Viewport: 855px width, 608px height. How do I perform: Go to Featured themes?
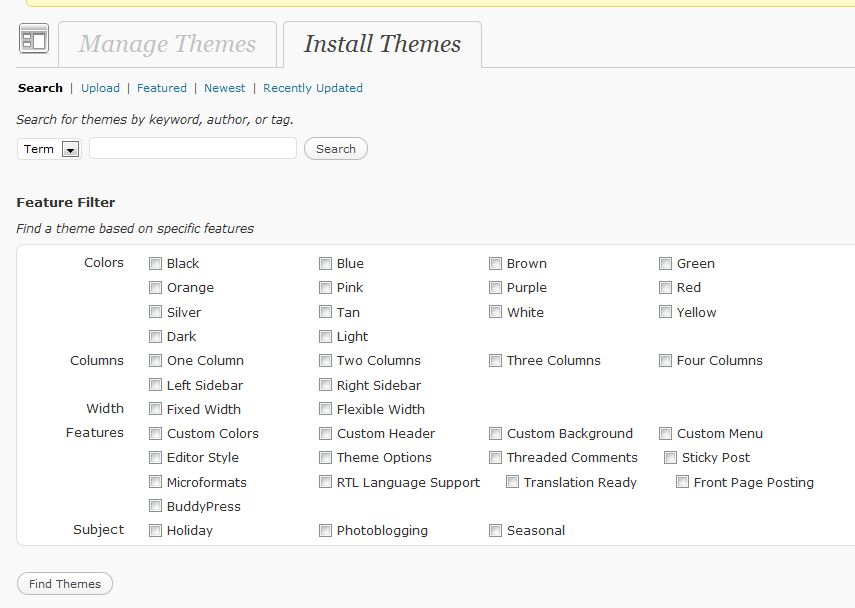pyautogui.click(x=162, y=88)
